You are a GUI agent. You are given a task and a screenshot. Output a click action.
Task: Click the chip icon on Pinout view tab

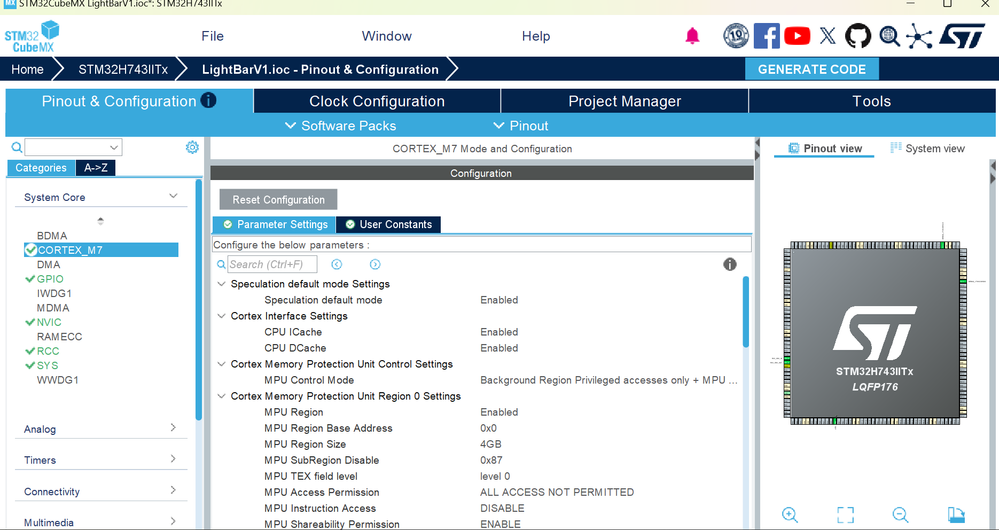793,148
